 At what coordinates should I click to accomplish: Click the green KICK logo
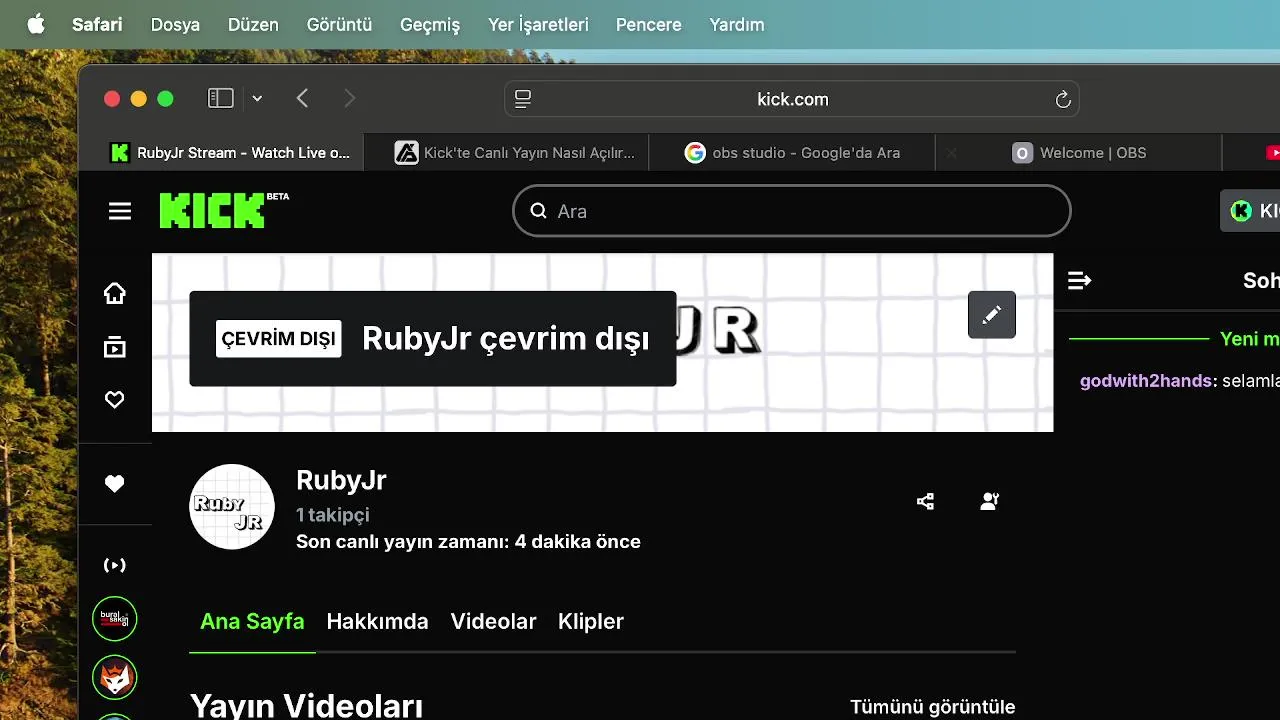click(212, 210)
